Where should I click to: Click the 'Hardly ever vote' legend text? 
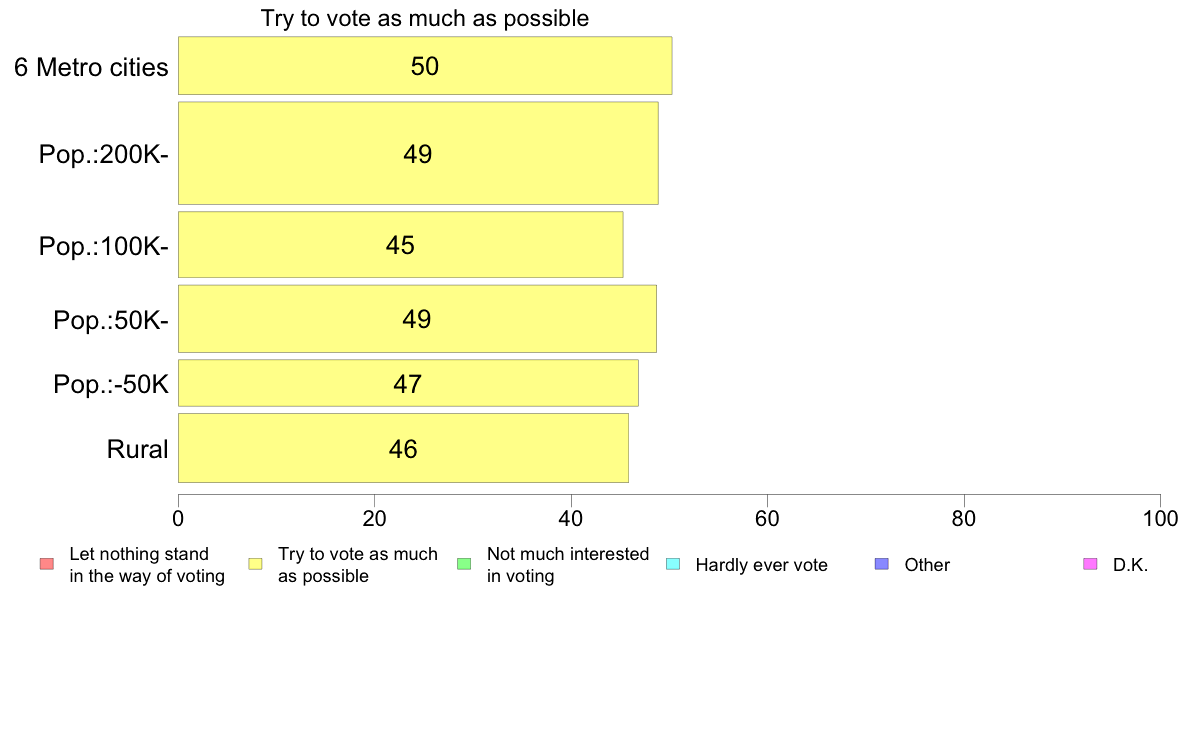tap(761, 565)
